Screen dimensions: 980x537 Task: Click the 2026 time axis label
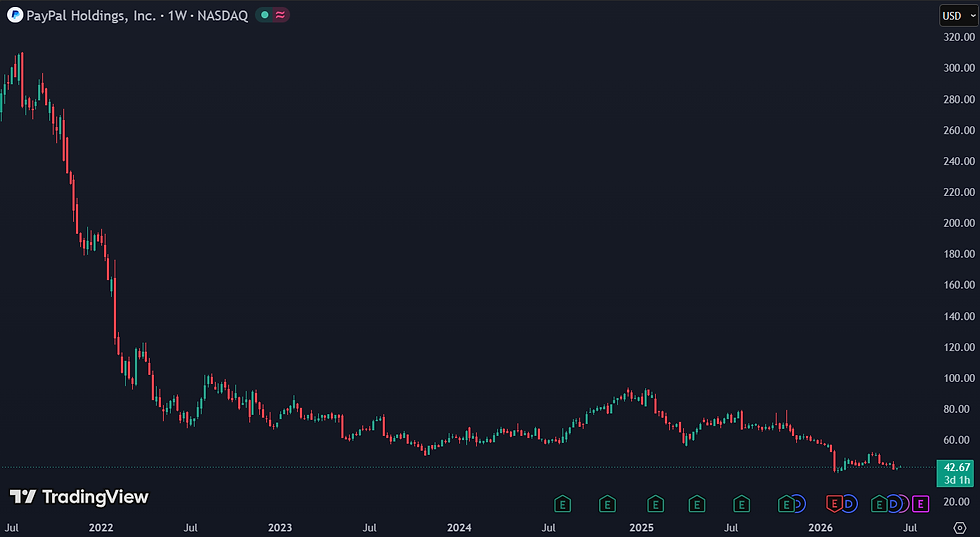point(821,528)
